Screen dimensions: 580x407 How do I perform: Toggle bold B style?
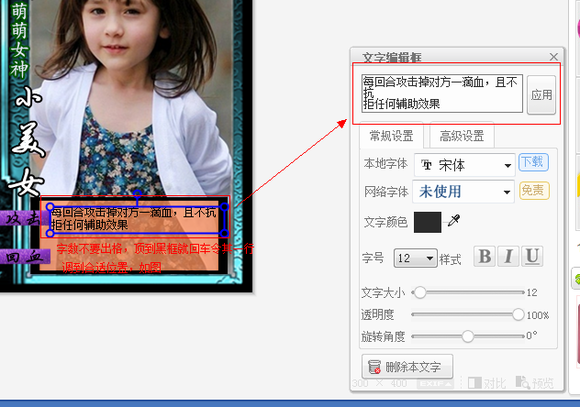[x=485, y=256]
